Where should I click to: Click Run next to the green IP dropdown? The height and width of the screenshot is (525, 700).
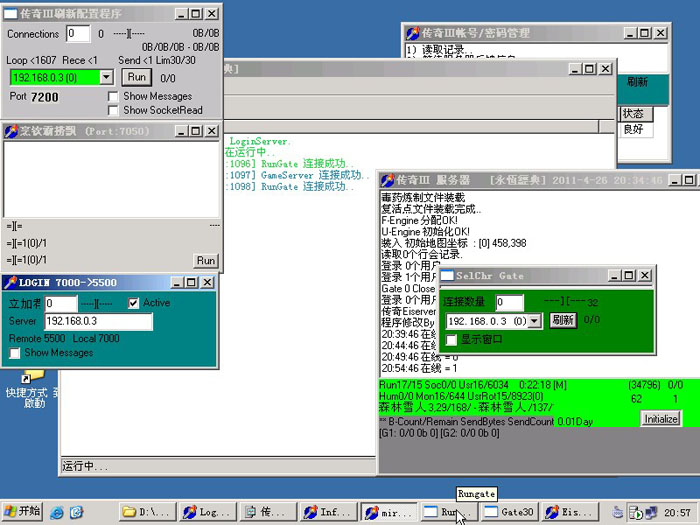click(x=135, y=77)
